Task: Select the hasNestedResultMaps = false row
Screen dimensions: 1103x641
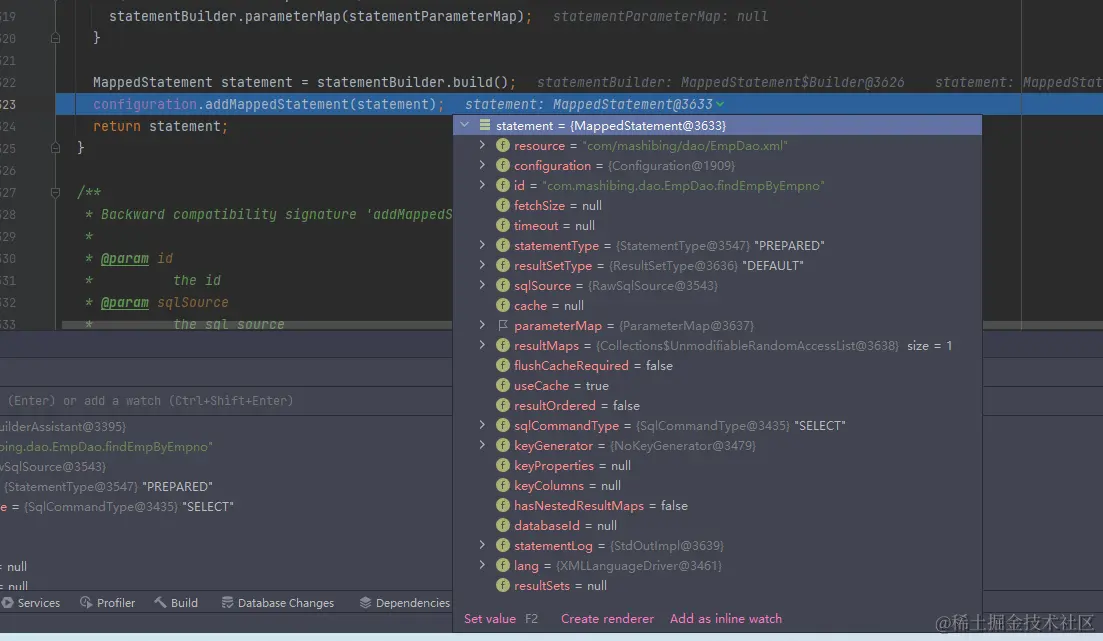Action: click(x=718, y=505)
